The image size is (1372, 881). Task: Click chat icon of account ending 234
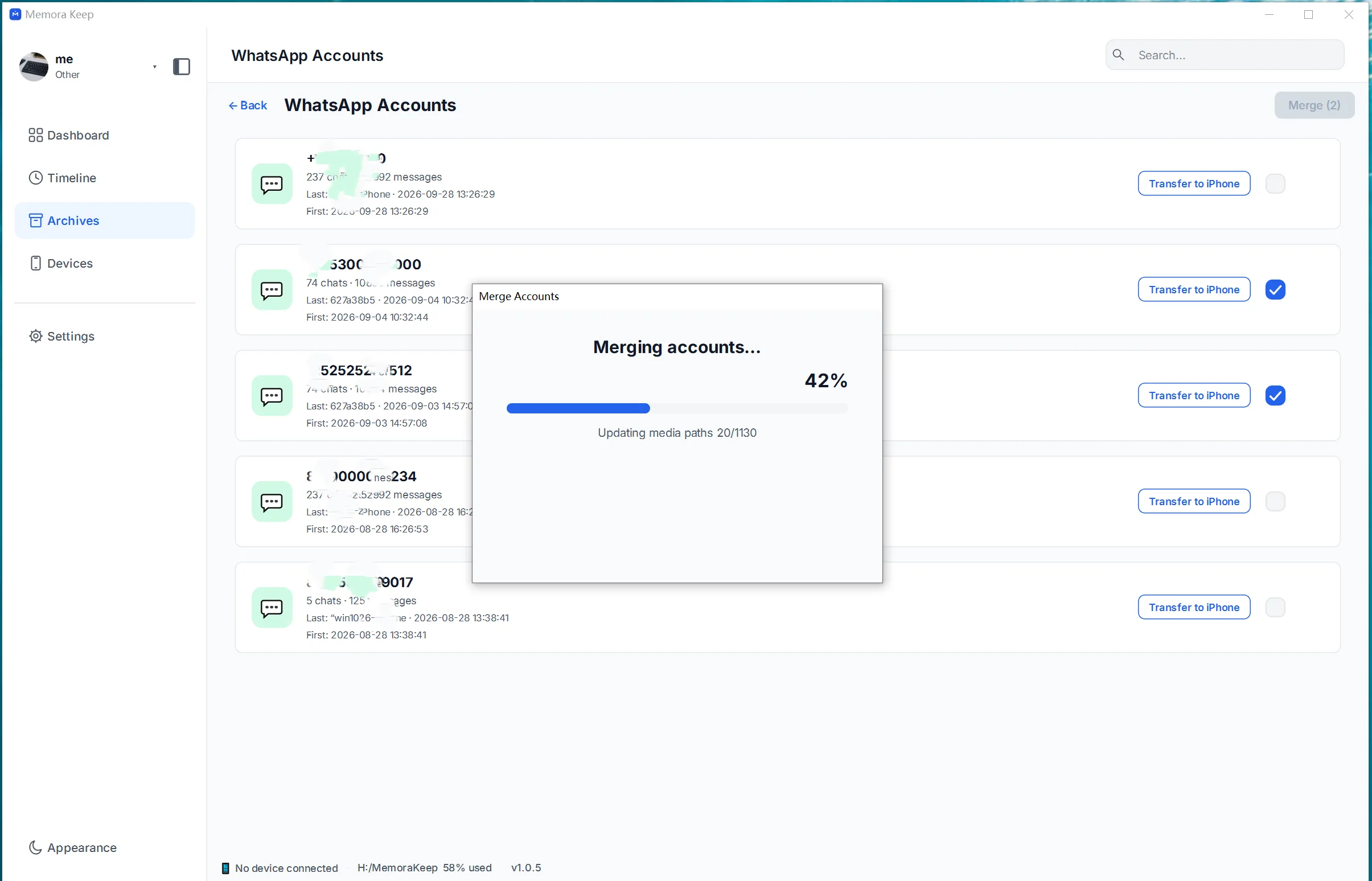click(x=272, y=501)
